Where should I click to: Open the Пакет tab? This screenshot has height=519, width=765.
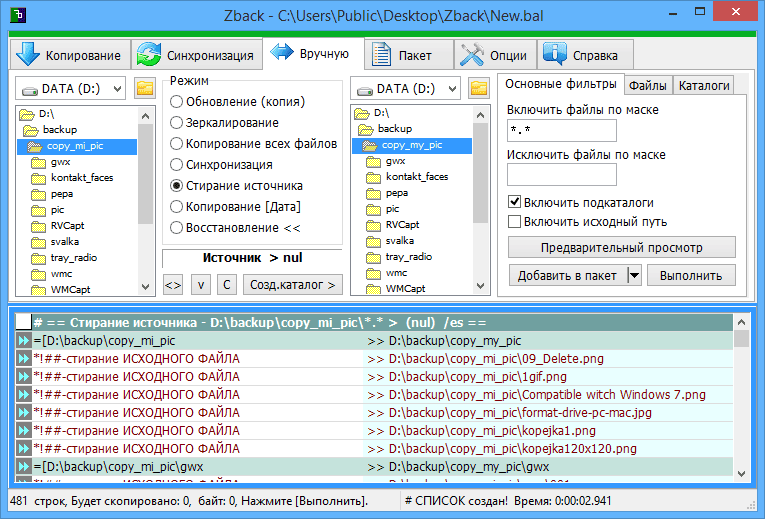point(408,55)
